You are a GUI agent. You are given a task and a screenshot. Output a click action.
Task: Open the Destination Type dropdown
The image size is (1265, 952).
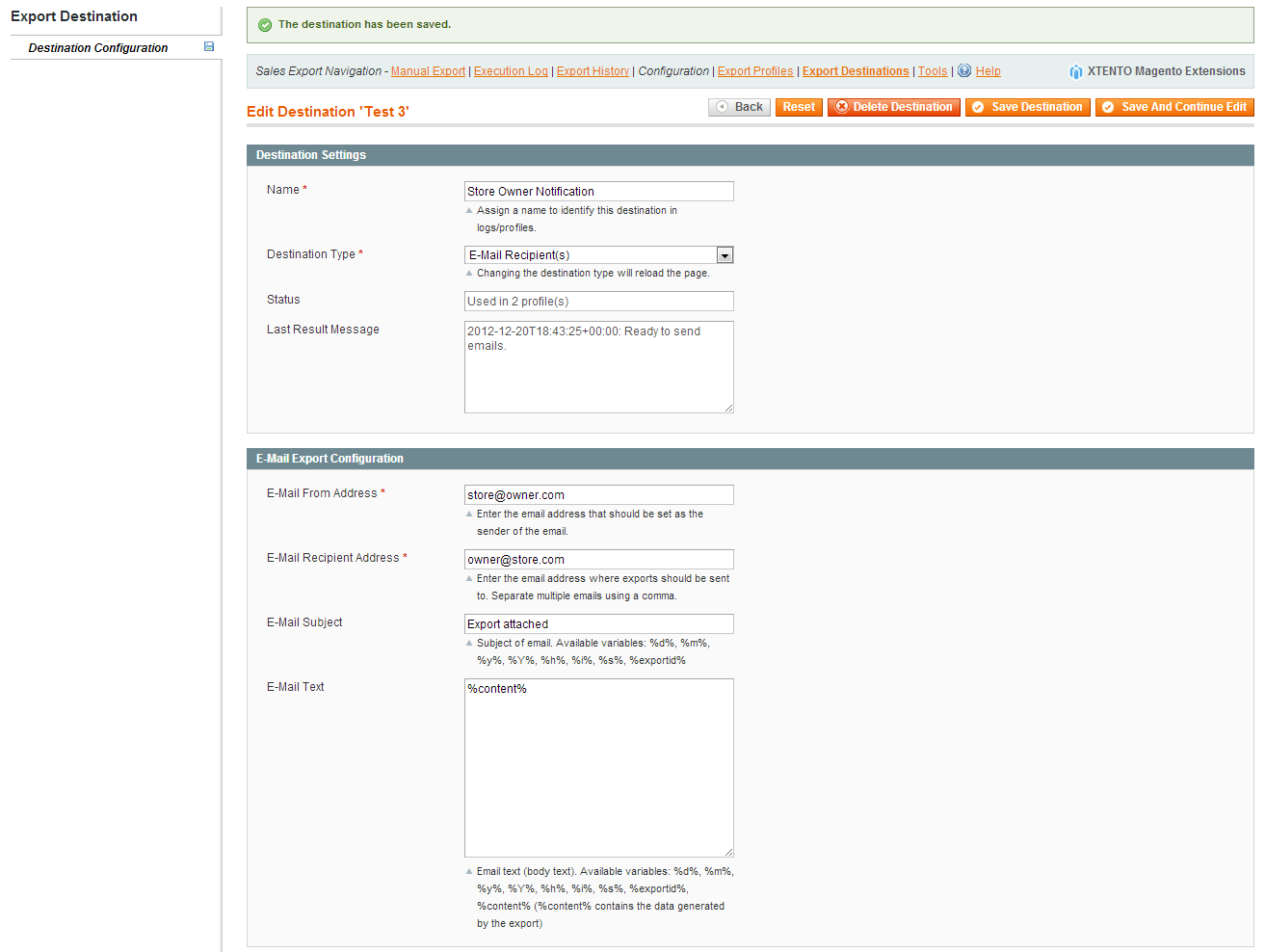tap(725, 255)
